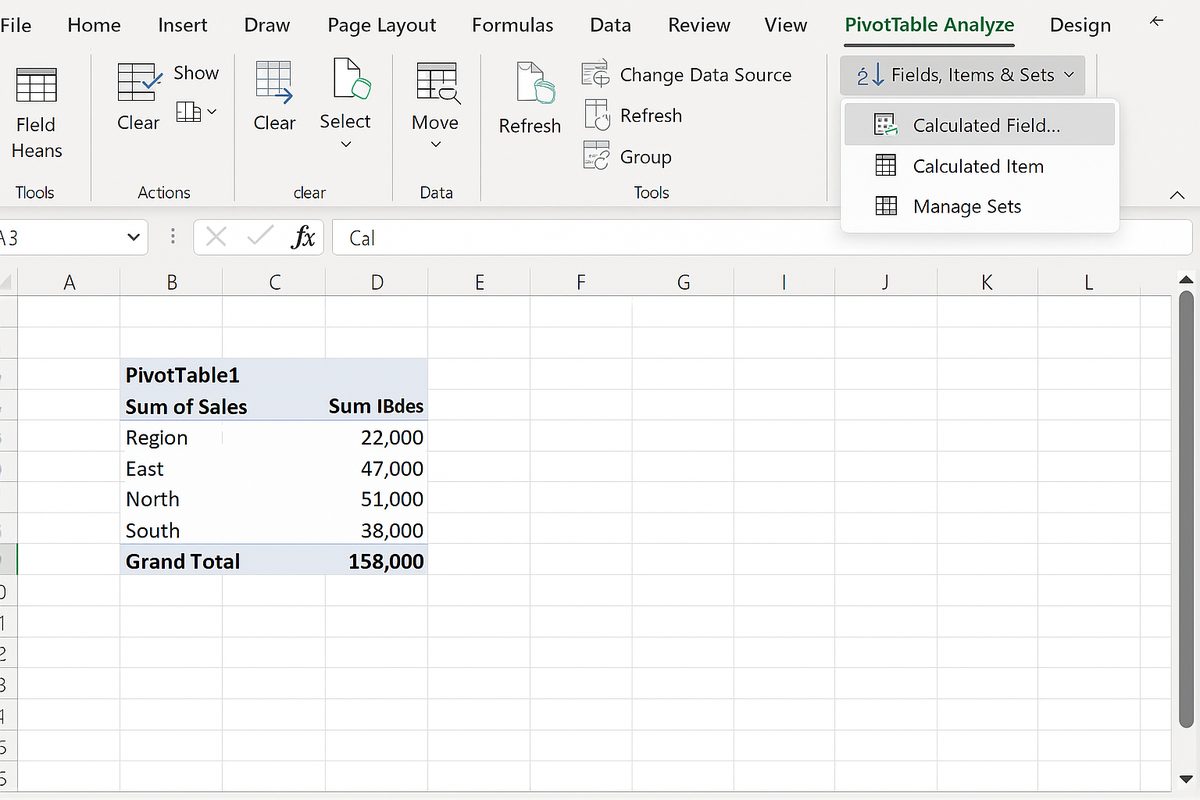Select column A header
The width and height of the screenshot is (1200, 800).
70,283
